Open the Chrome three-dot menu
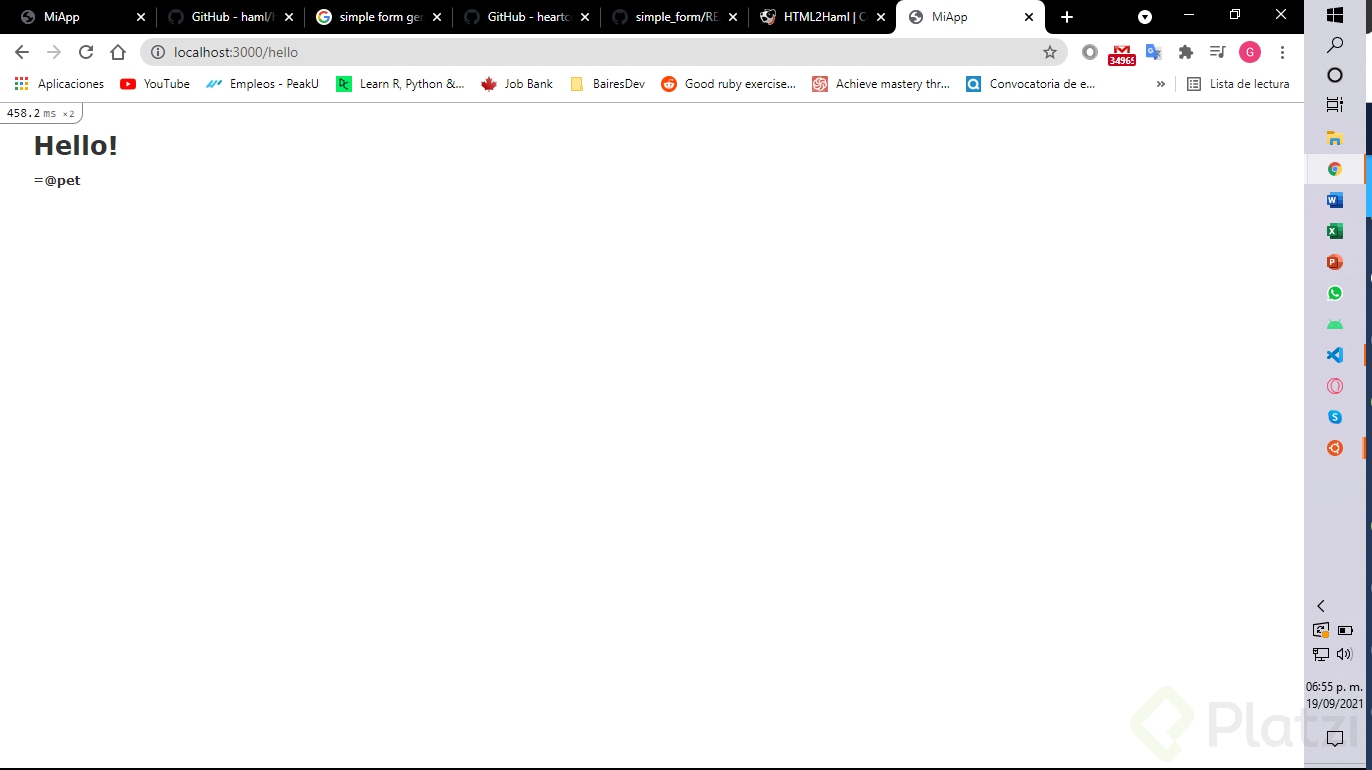1372x770 pixels. tap(1283, 52)
